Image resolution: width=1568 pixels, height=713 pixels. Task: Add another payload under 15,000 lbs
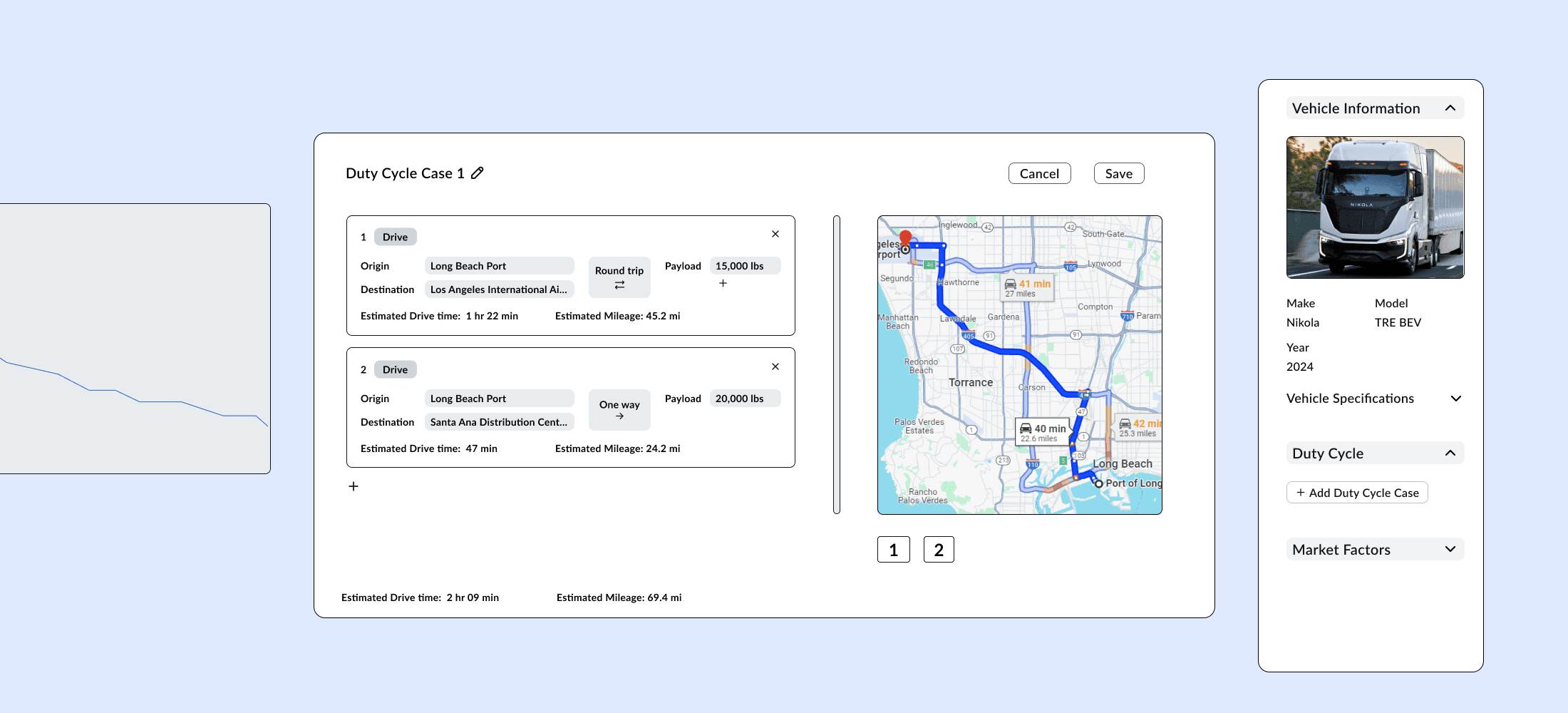coord(723,283)
